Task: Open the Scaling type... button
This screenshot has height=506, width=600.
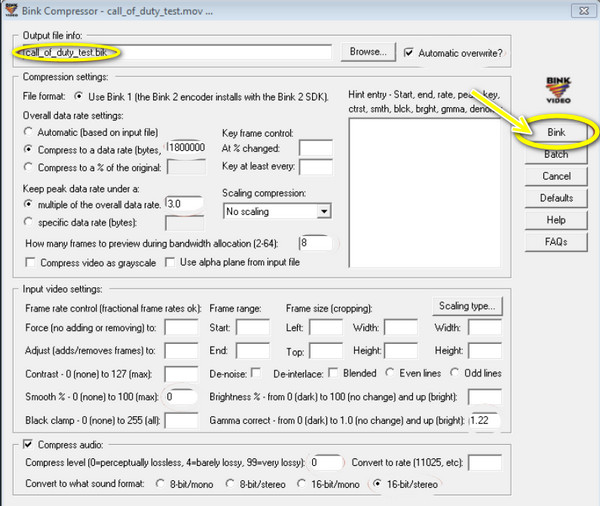Action: [x=467, y=306]
